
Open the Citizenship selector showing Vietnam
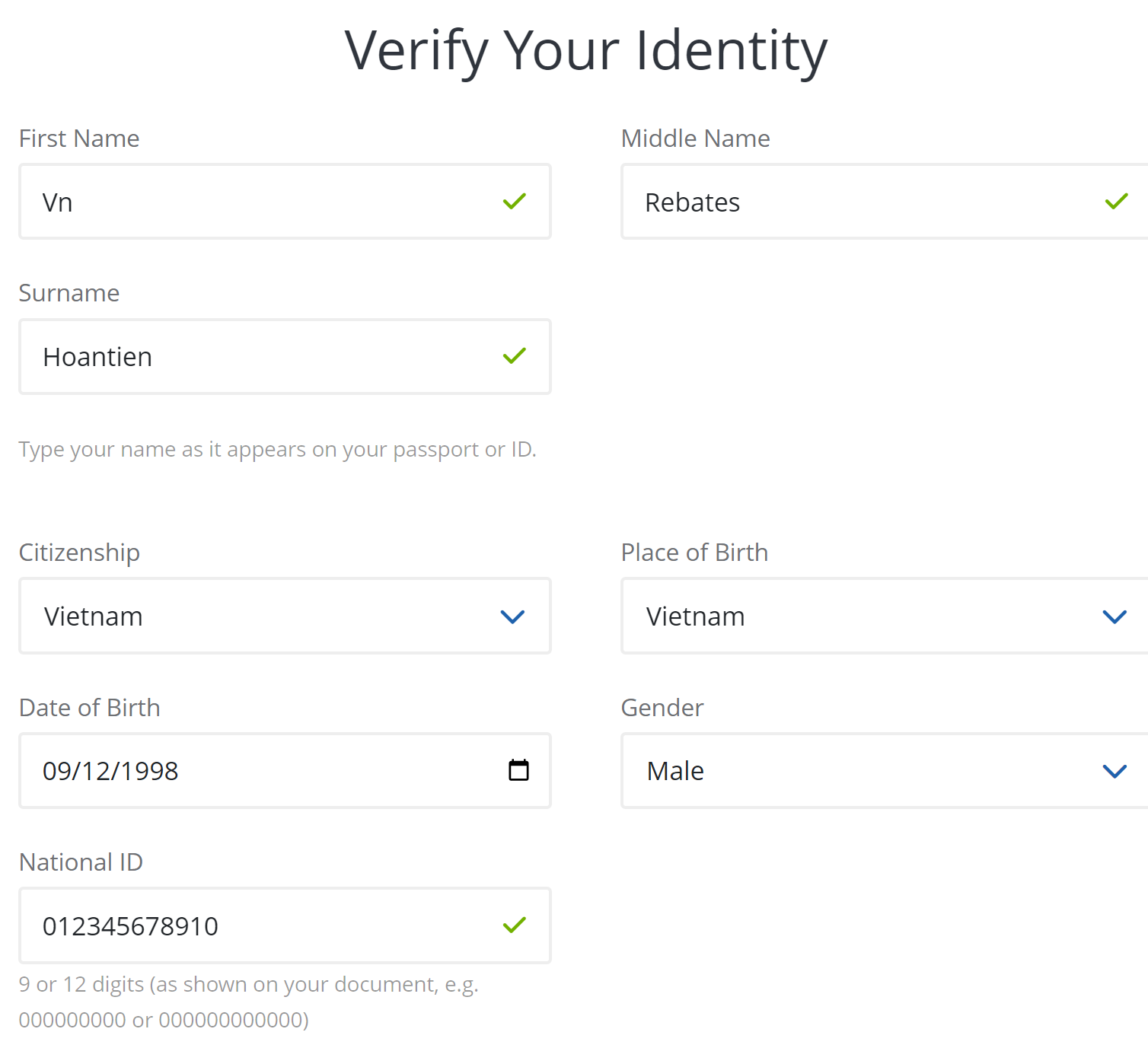point(285,616)
